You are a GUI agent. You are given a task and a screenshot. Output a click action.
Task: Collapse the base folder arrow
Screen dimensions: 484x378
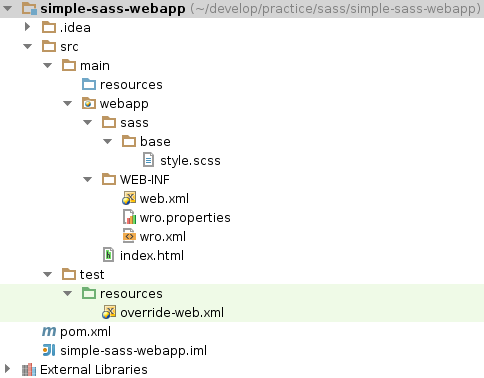[x=108, y=142]
